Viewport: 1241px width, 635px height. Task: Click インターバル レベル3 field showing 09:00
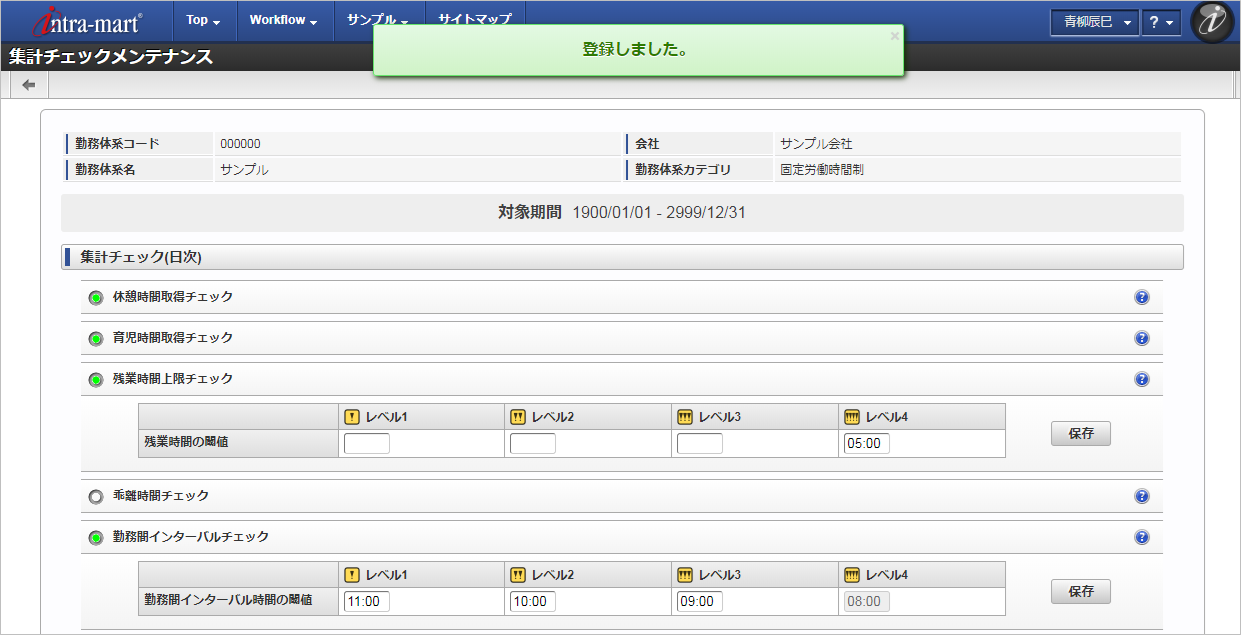coord(700,601)
